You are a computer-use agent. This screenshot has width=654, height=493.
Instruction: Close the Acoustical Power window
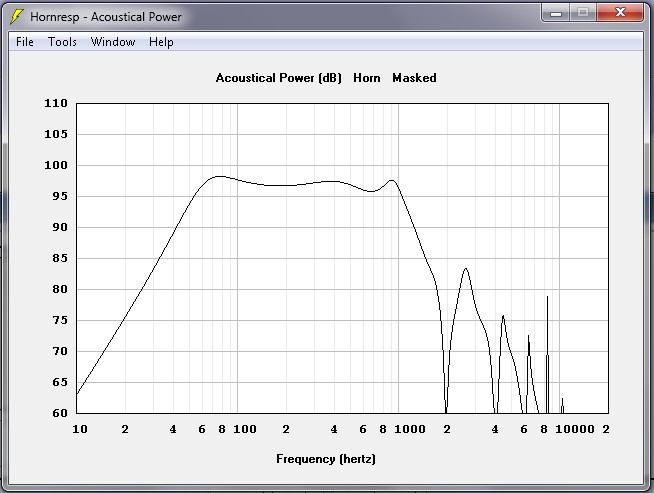tap(620, 13)
